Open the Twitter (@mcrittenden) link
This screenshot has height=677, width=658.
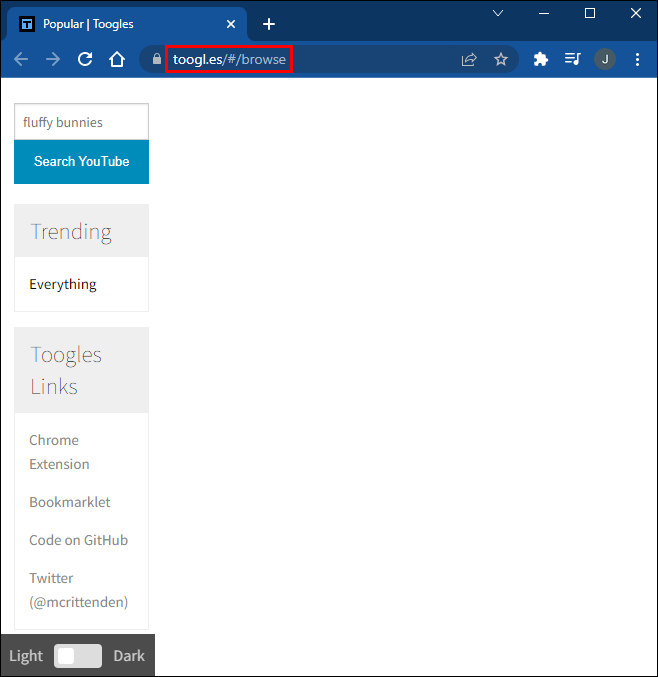[x=79, y=590]
